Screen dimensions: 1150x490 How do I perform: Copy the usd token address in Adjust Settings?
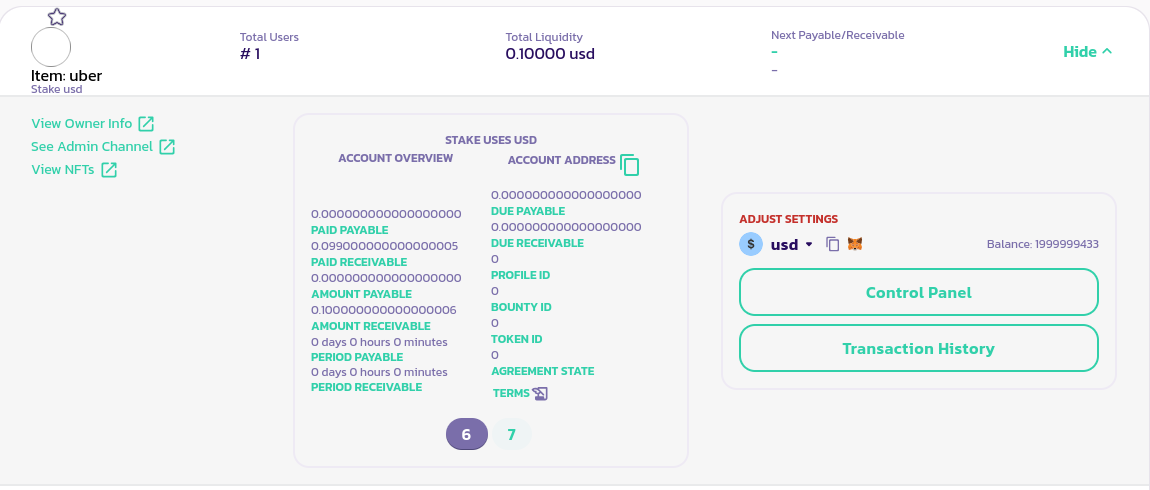coord(832,244)
